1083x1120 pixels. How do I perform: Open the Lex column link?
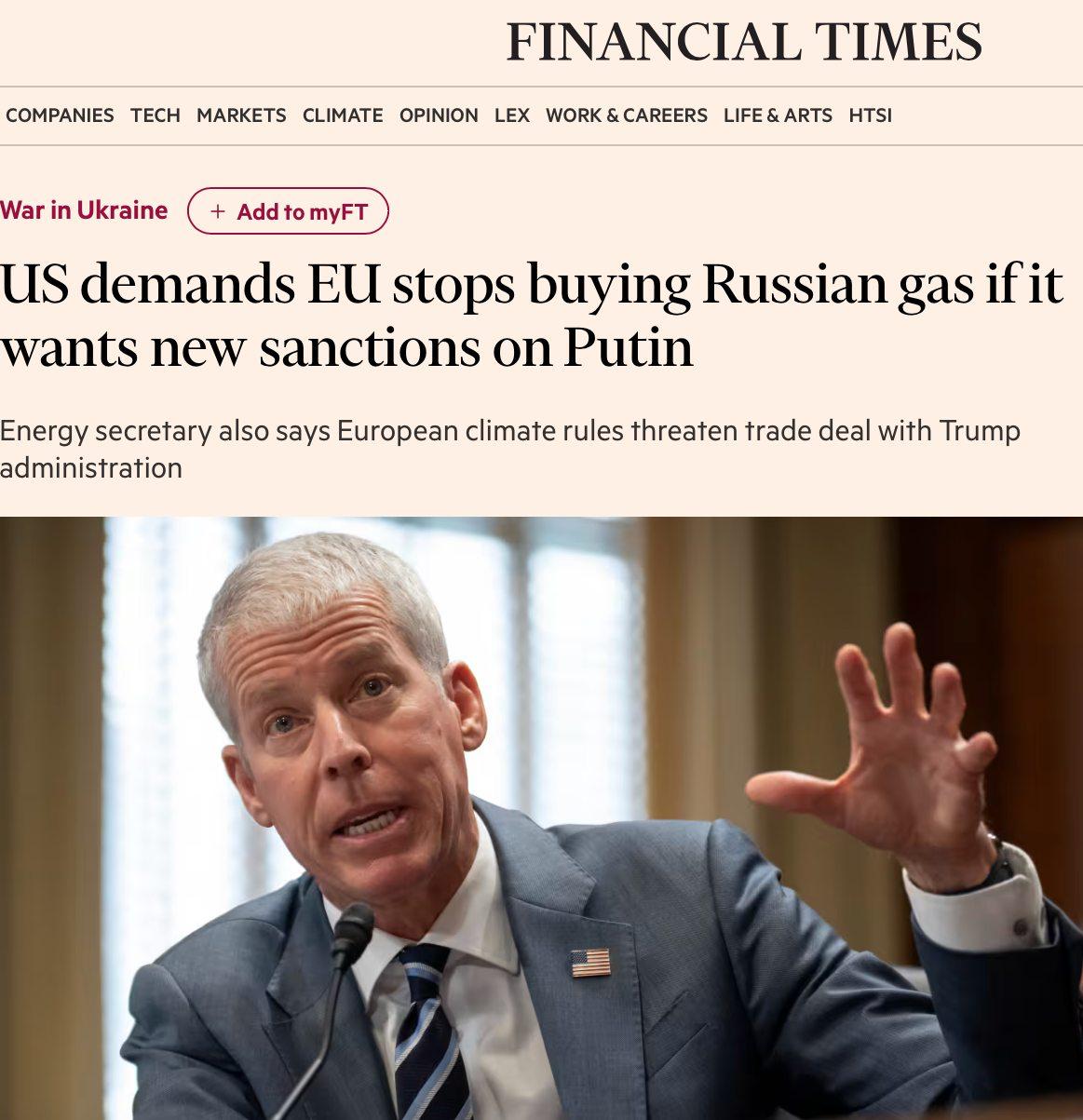click(512, 115)
